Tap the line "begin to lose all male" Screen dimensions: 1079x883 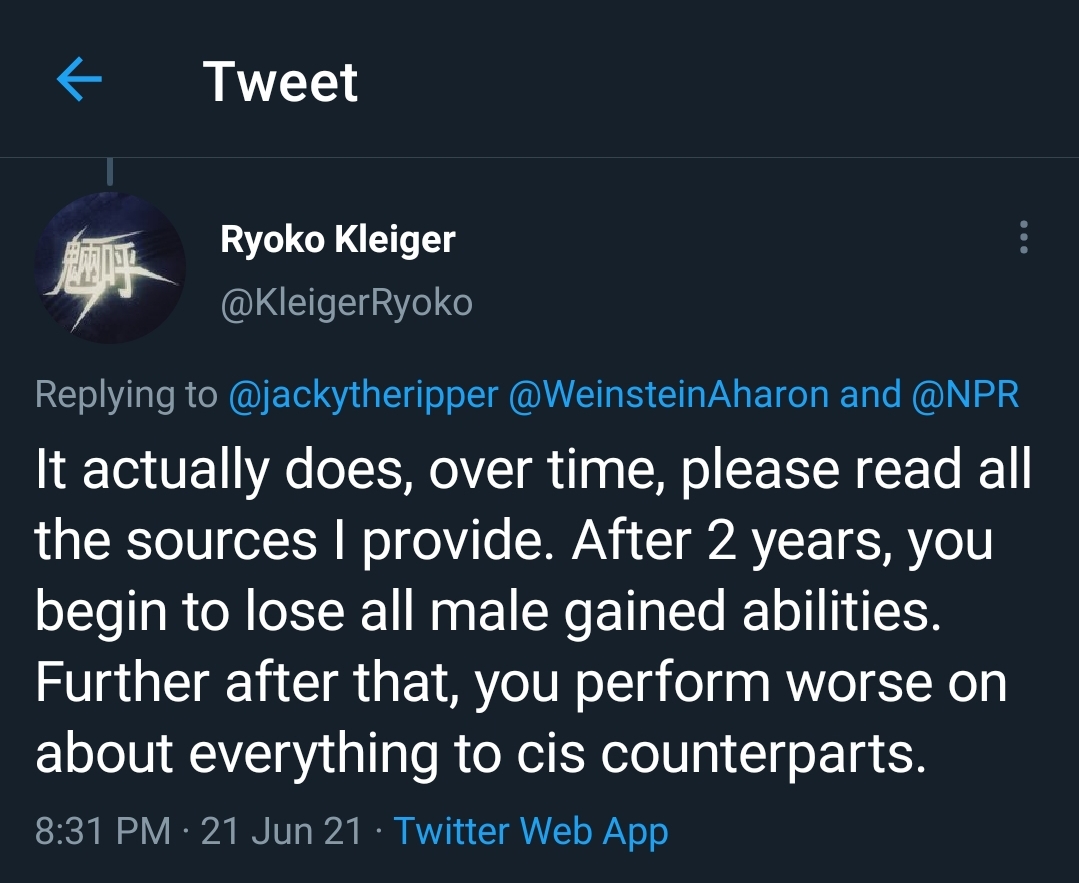[488, 612]
